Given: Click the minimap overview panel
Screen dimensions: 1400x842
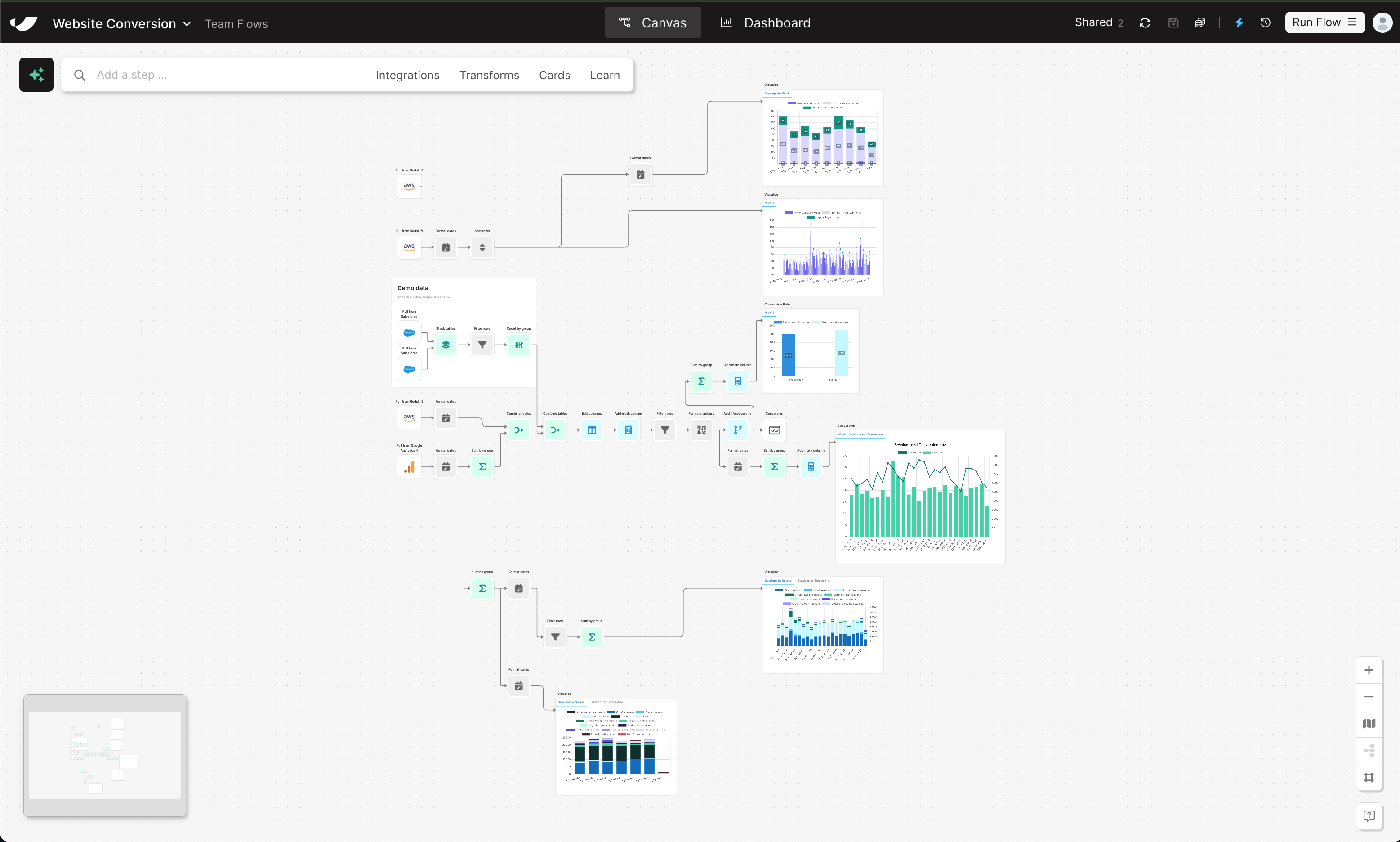Looking at the screenshot, I should [105, 755].
